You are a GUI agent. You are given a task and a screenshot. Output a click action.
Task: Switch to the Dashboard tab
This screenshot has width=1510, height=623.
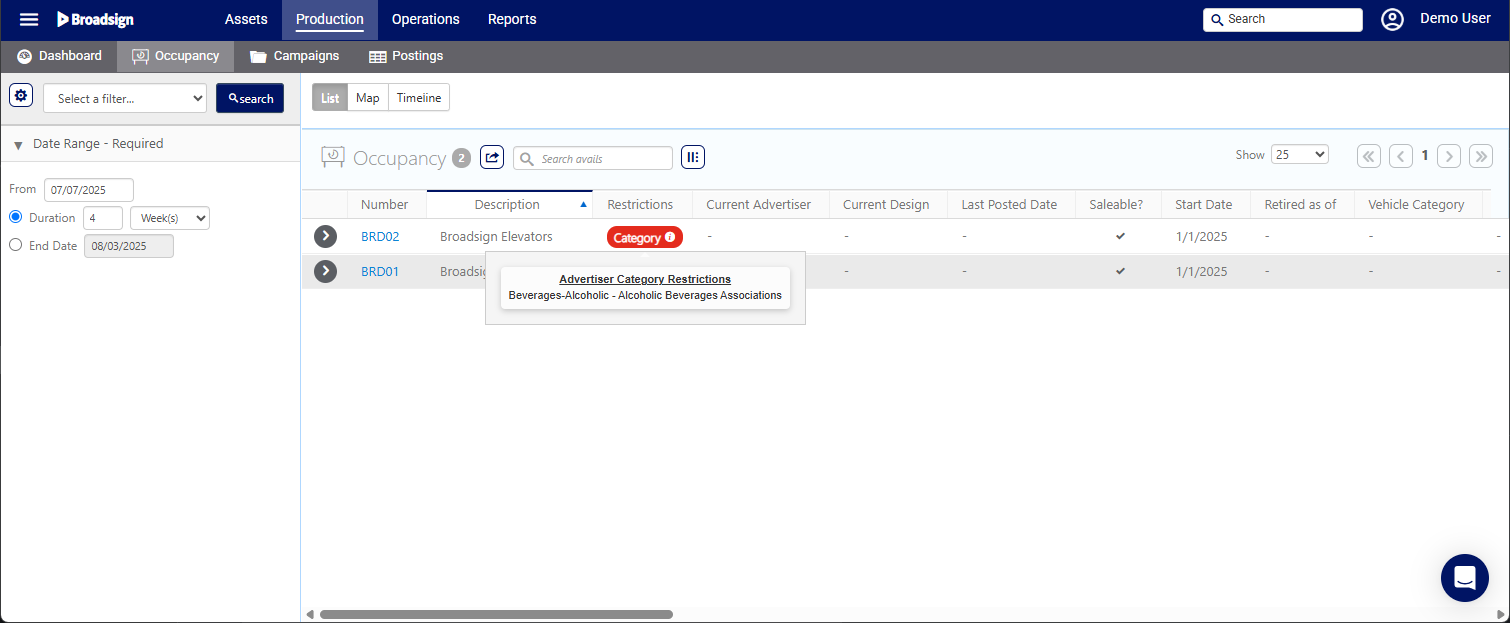(x=59, y=56)
